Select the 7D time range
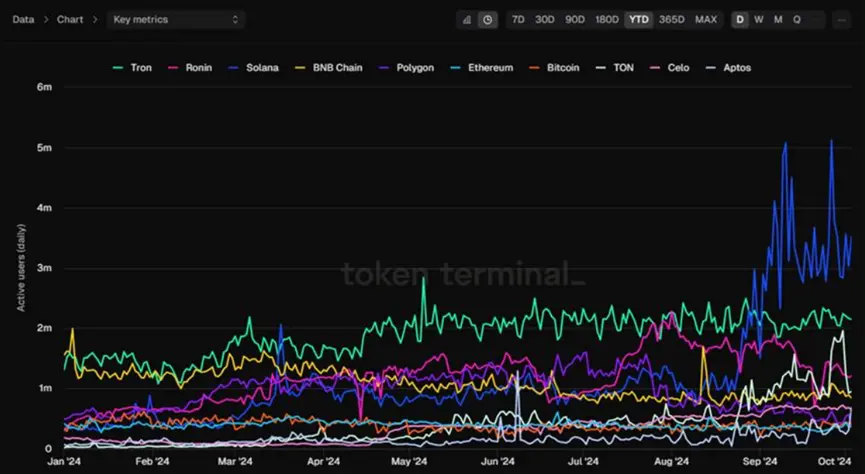This screenshot has height=474, width=865. click(x=518, y=19)
